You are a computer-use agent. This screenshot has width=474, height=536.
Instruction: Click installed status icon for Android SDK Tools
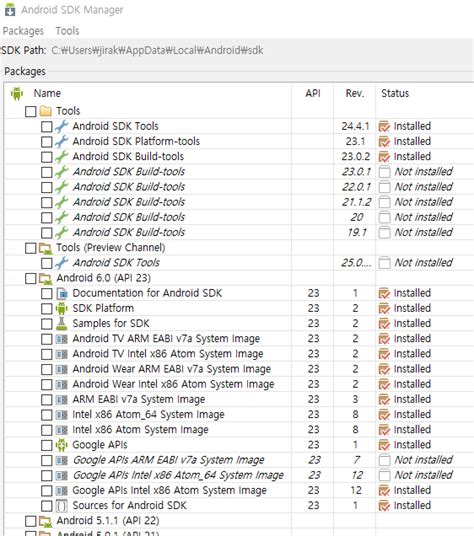(x=384, y=126)
